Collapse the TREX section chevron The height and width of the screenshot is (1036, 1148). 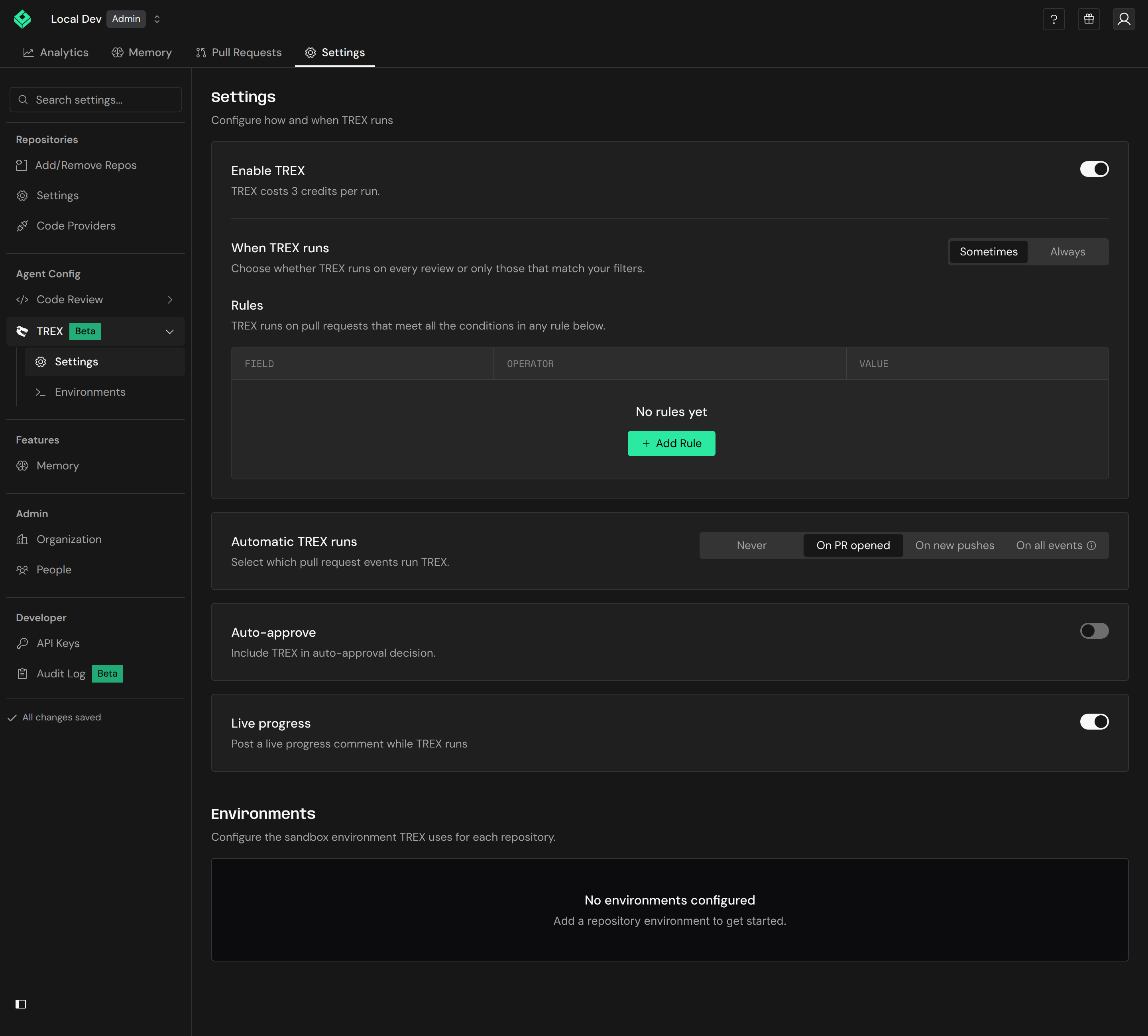[170, 332]
